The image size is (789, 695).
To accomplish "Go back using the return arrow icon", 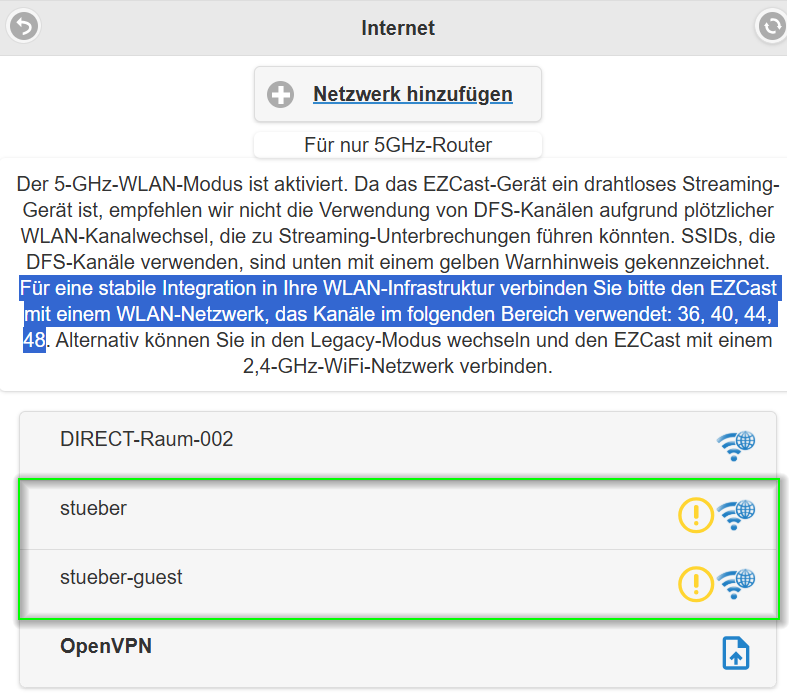I will 23,26.
